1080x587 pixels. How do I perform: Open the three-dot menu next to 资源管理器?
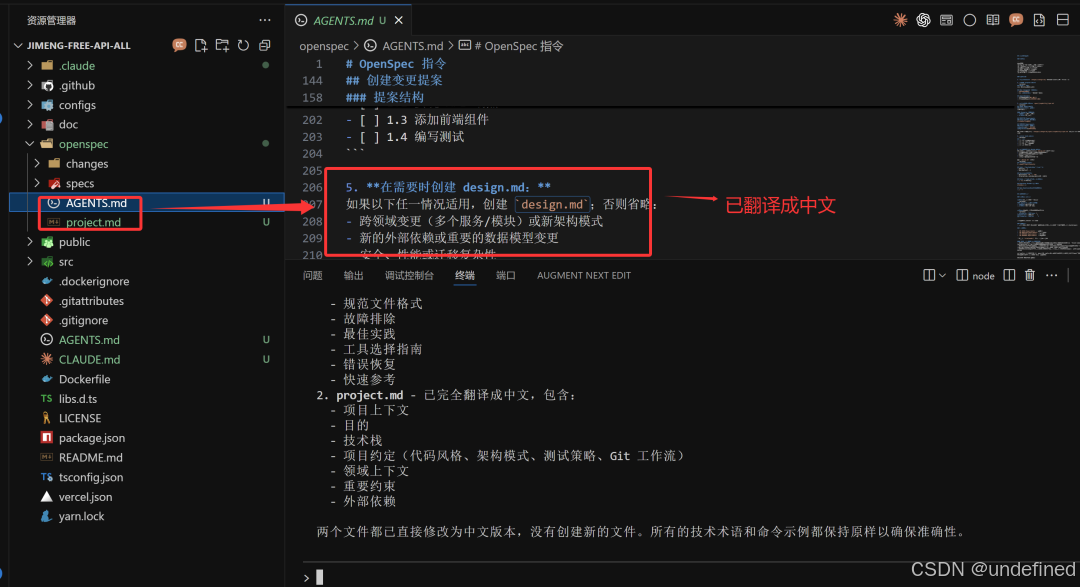[264, 20]
